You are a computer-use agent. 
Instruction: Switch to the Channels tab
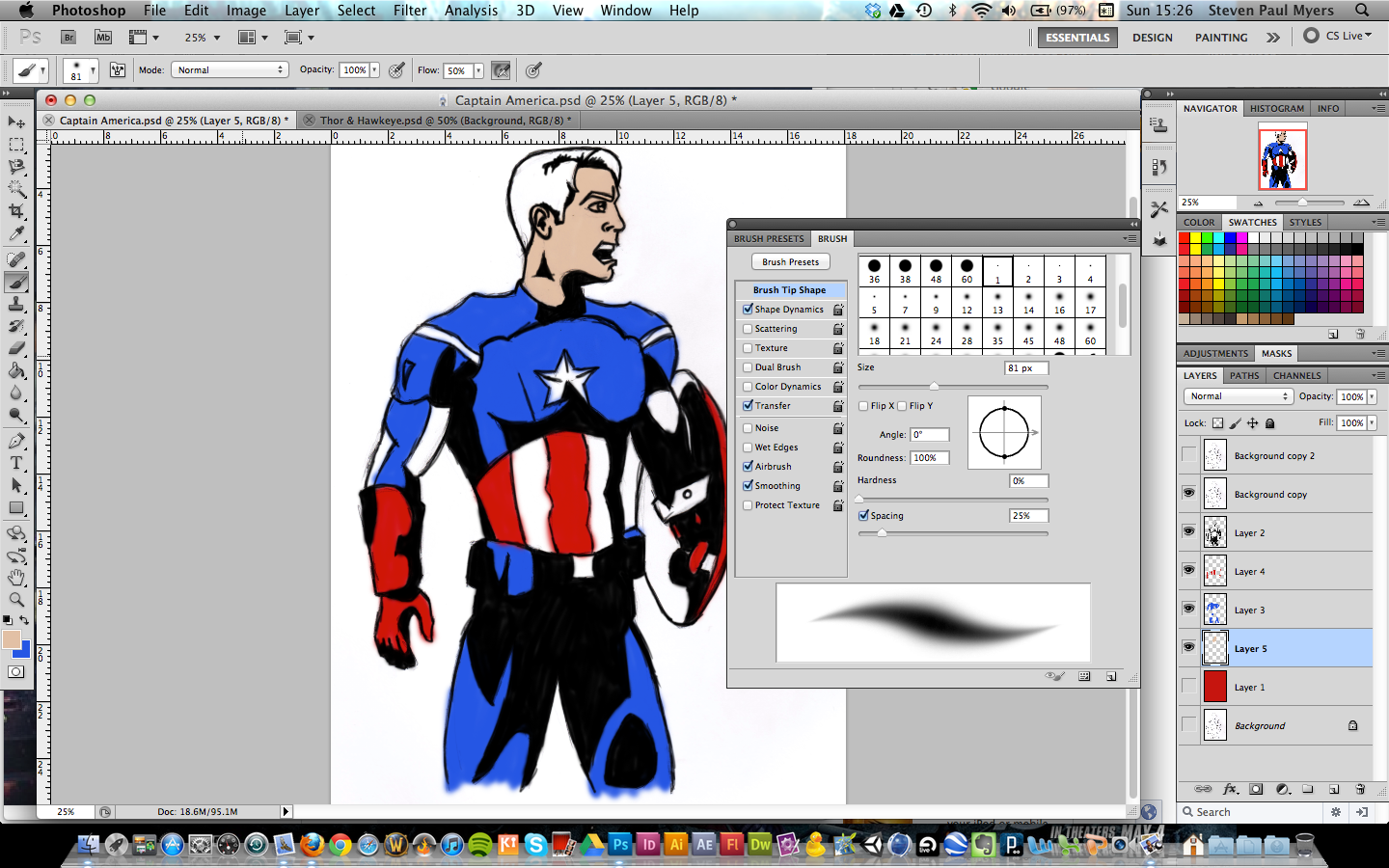tap(1296, 376)
